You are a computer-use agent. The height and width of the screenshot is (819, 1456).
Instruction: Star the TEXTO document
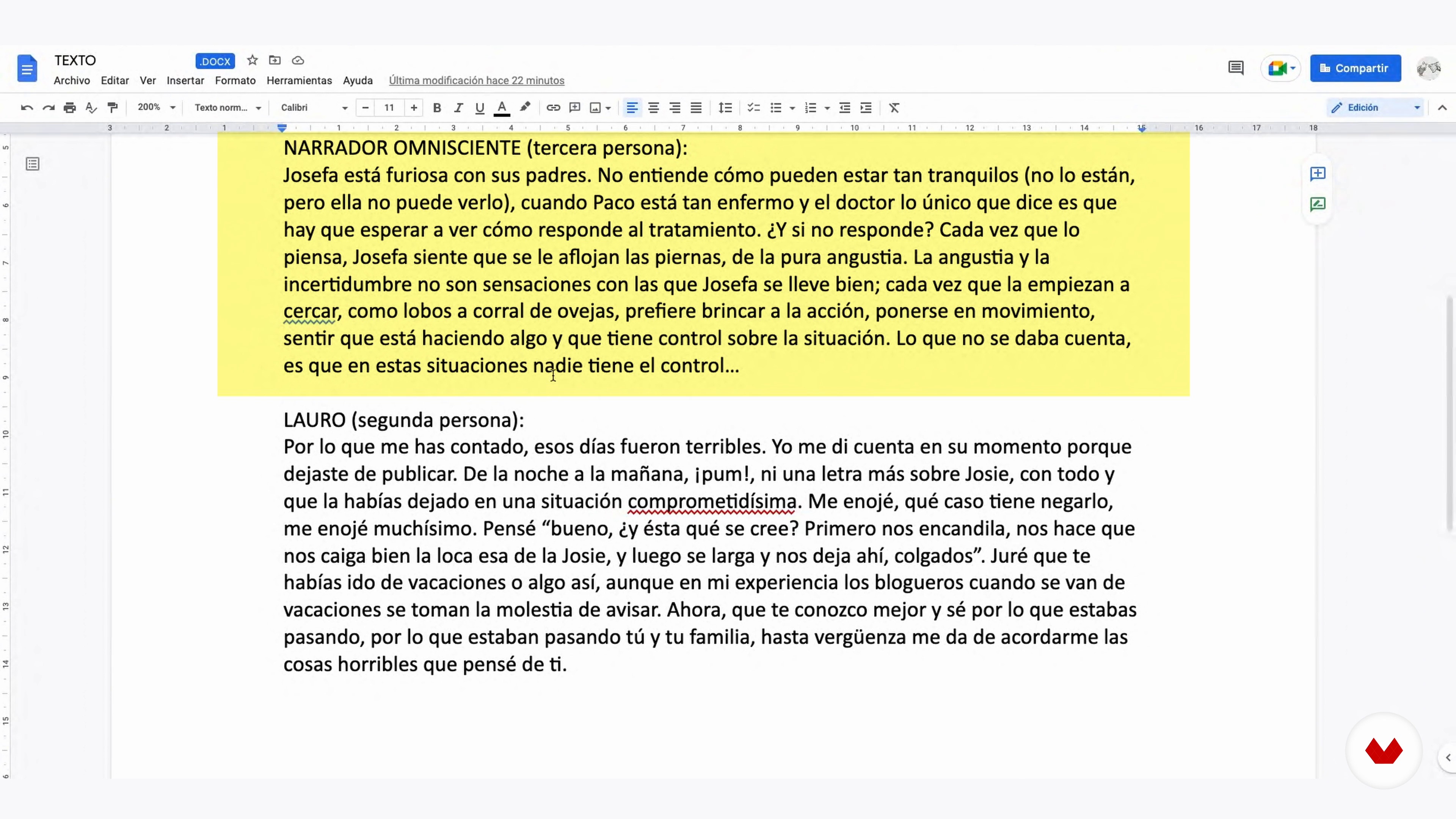point(252,60)
